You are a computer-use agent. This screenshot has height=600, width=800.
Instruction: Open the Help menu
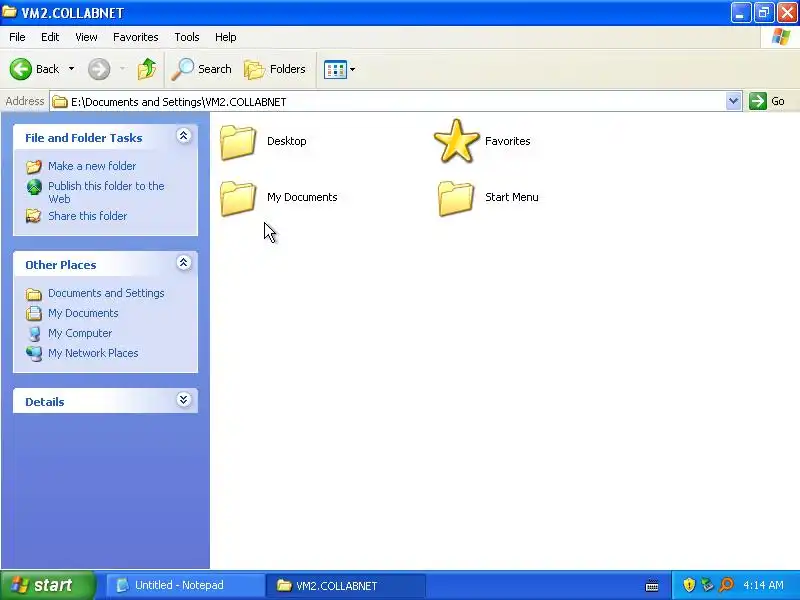click(226, 37)
